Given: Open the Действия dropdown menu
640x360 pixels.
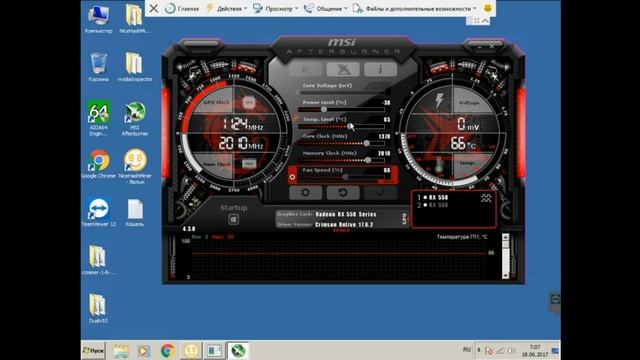Looking at the screenshot, I should [x=227, y=8].
